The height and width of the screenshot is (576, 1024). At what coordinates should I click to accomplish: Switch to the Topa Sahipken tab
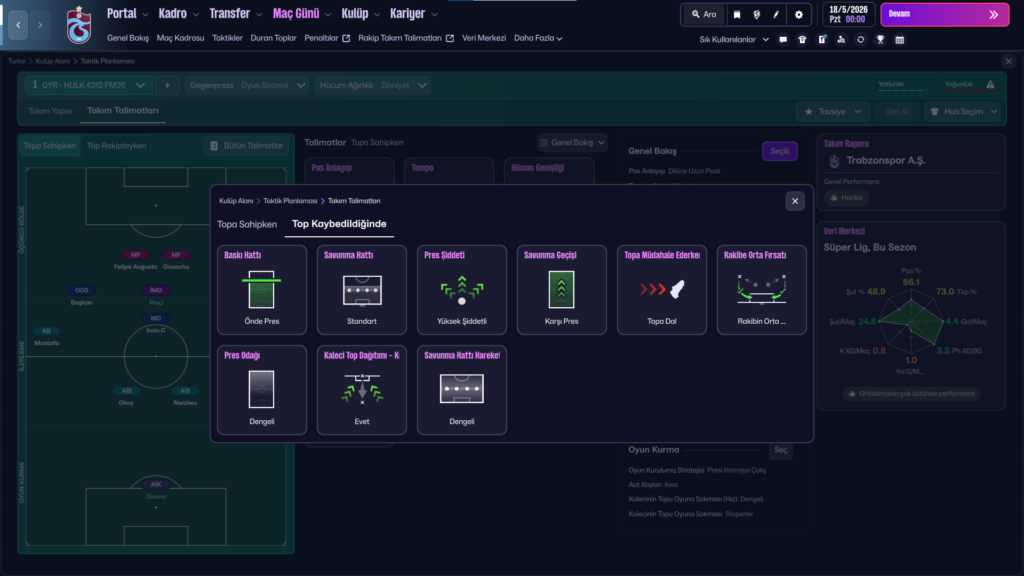245,224
